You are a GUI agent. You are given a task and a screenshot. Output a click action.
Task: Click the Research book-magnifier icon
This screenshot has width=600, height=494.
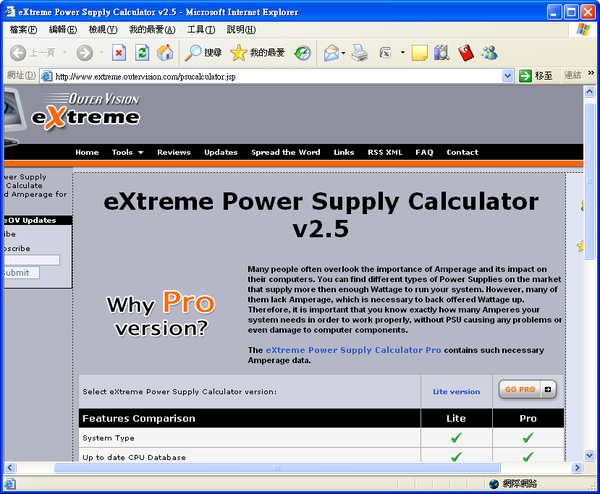[x=442, y=52]
